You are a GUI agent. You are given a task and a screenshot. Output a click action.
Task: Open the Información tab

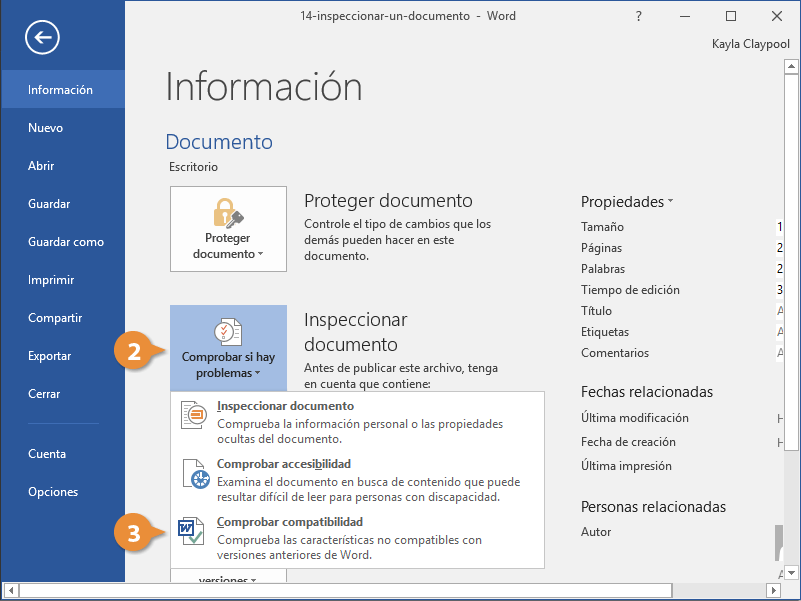click(60, 90)
